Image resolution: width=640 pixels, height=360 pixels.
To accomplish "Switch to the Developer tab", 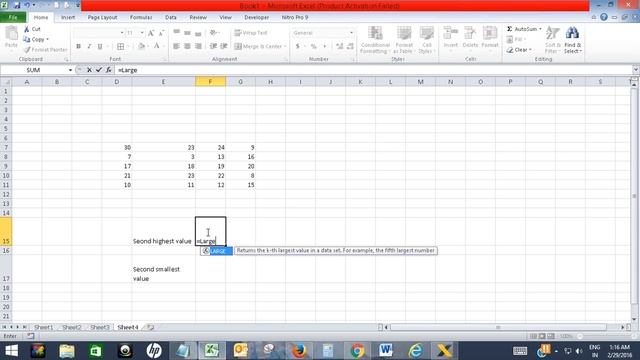I will click(256, 18).
